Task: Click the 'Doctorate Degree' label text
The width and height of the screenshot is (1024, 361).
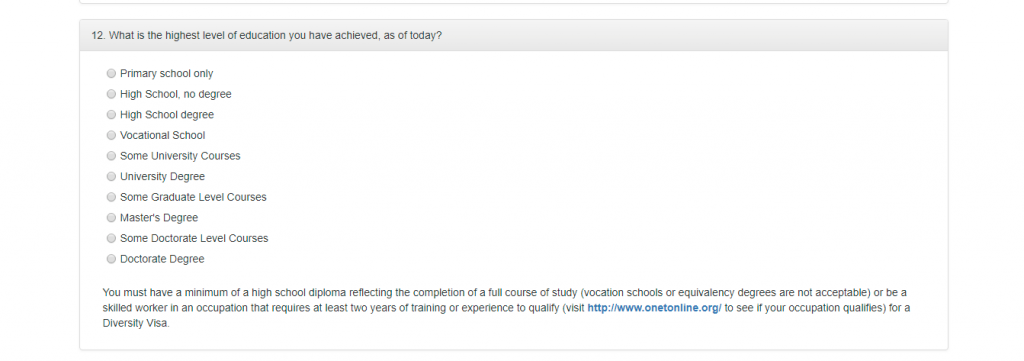Action: tap(162, 259)
